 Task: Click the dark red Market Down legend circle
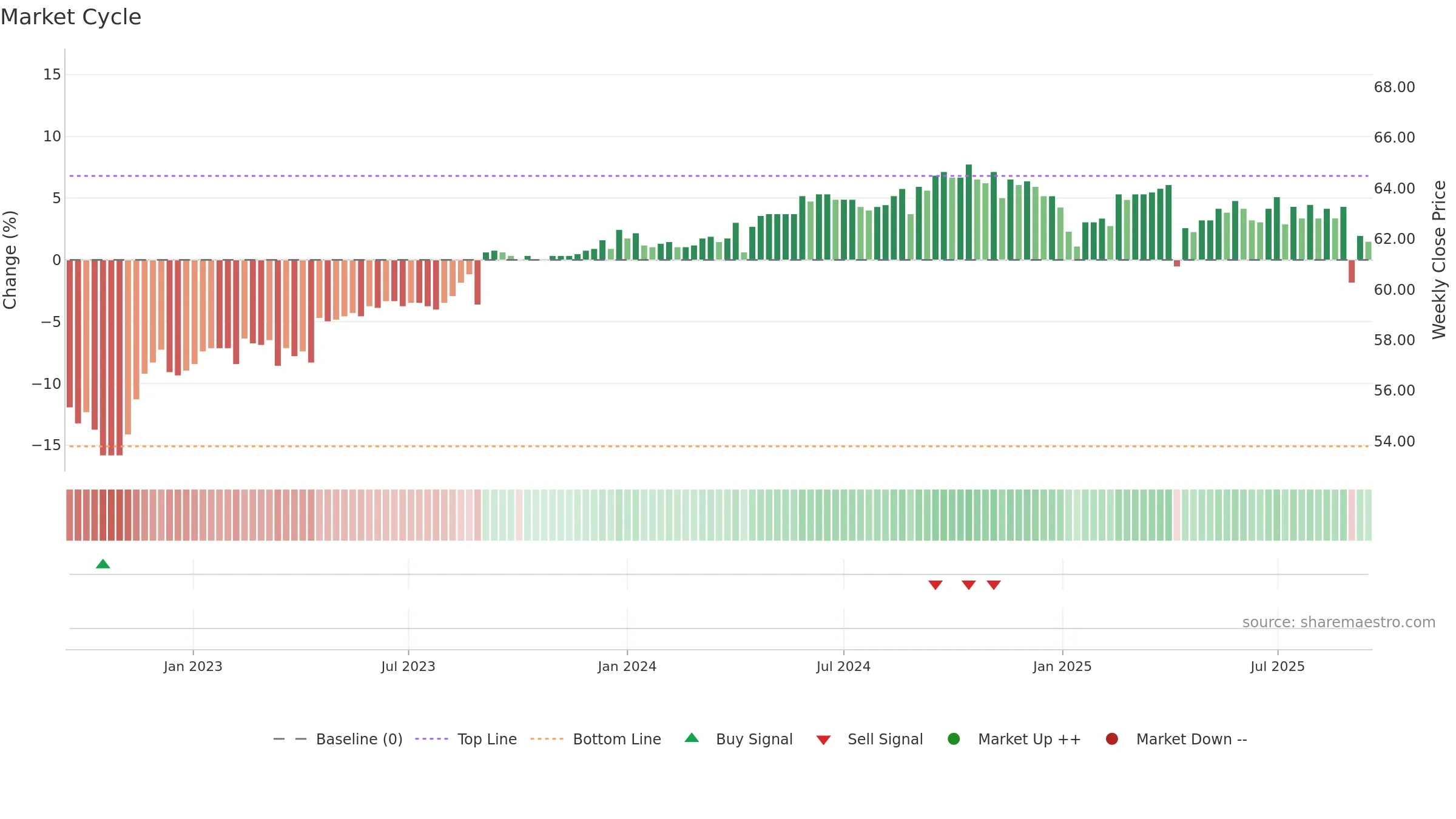[x=1112, y=739]
